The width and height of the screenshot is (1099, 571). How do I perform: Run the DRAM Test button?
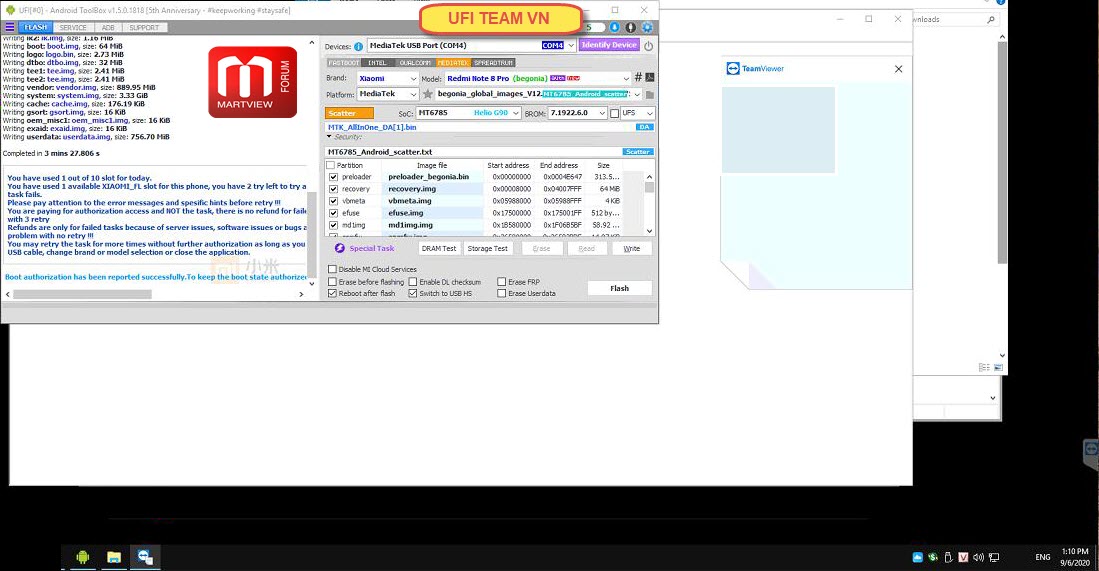tap(439, 249)
